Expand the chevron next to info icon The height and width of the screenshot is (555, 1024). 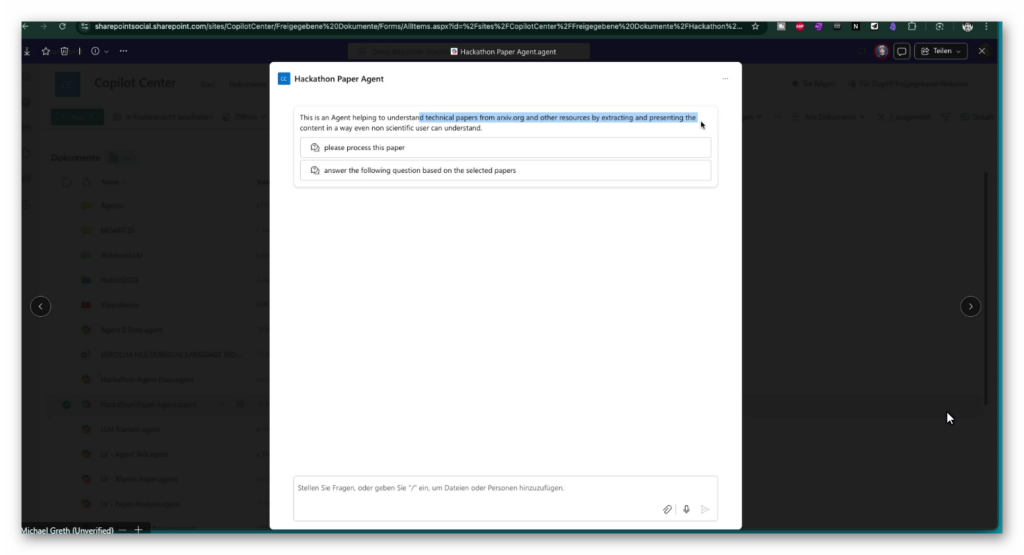pos(106,52)
